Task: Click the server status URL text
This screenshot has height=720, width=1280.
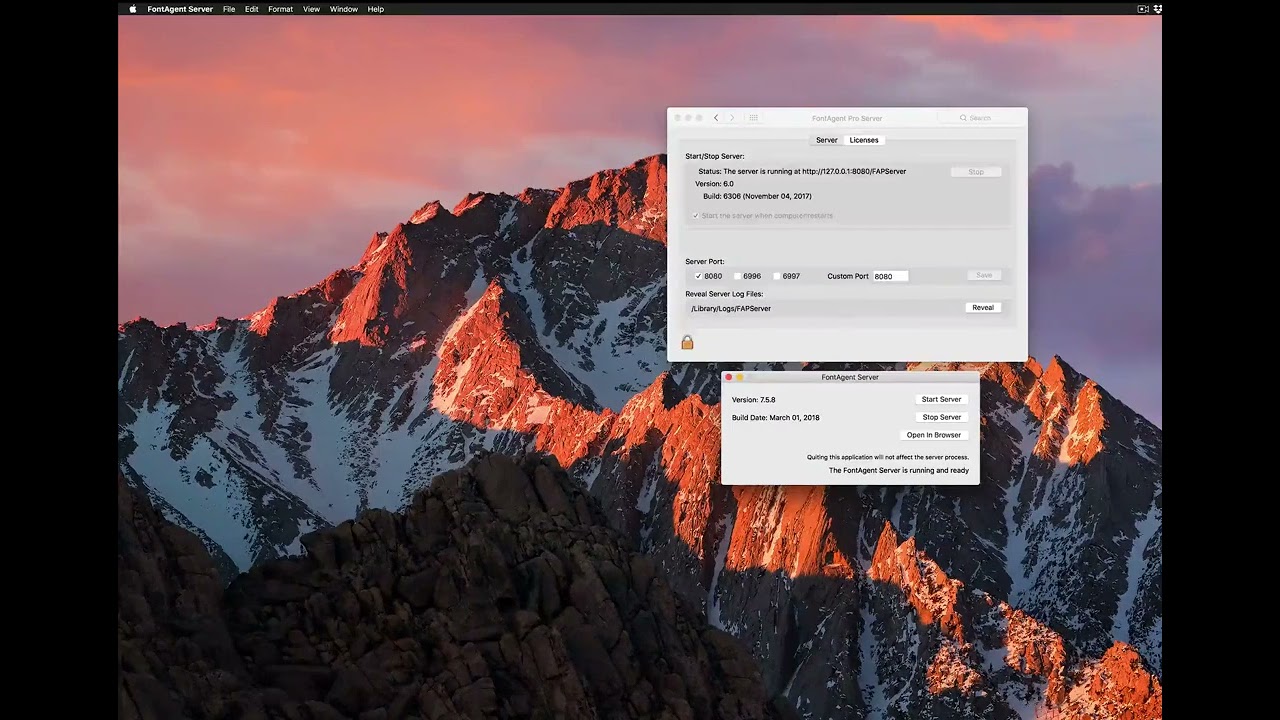Action: pyautogui.click(x=854, y=172)
